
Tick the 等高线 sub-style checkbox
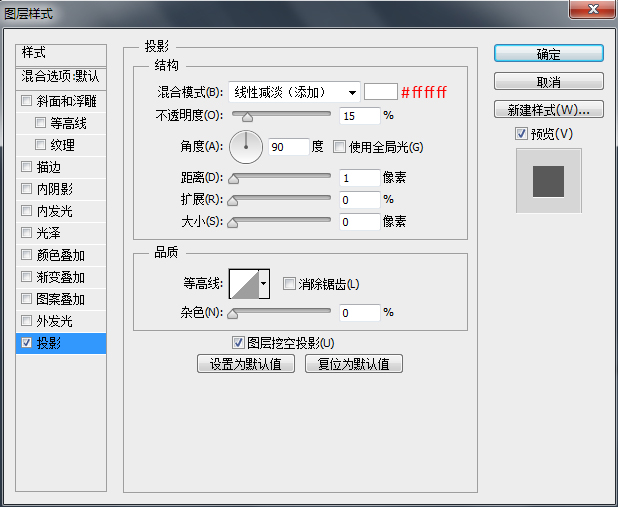pyautogui.click(x=40, y=123)
